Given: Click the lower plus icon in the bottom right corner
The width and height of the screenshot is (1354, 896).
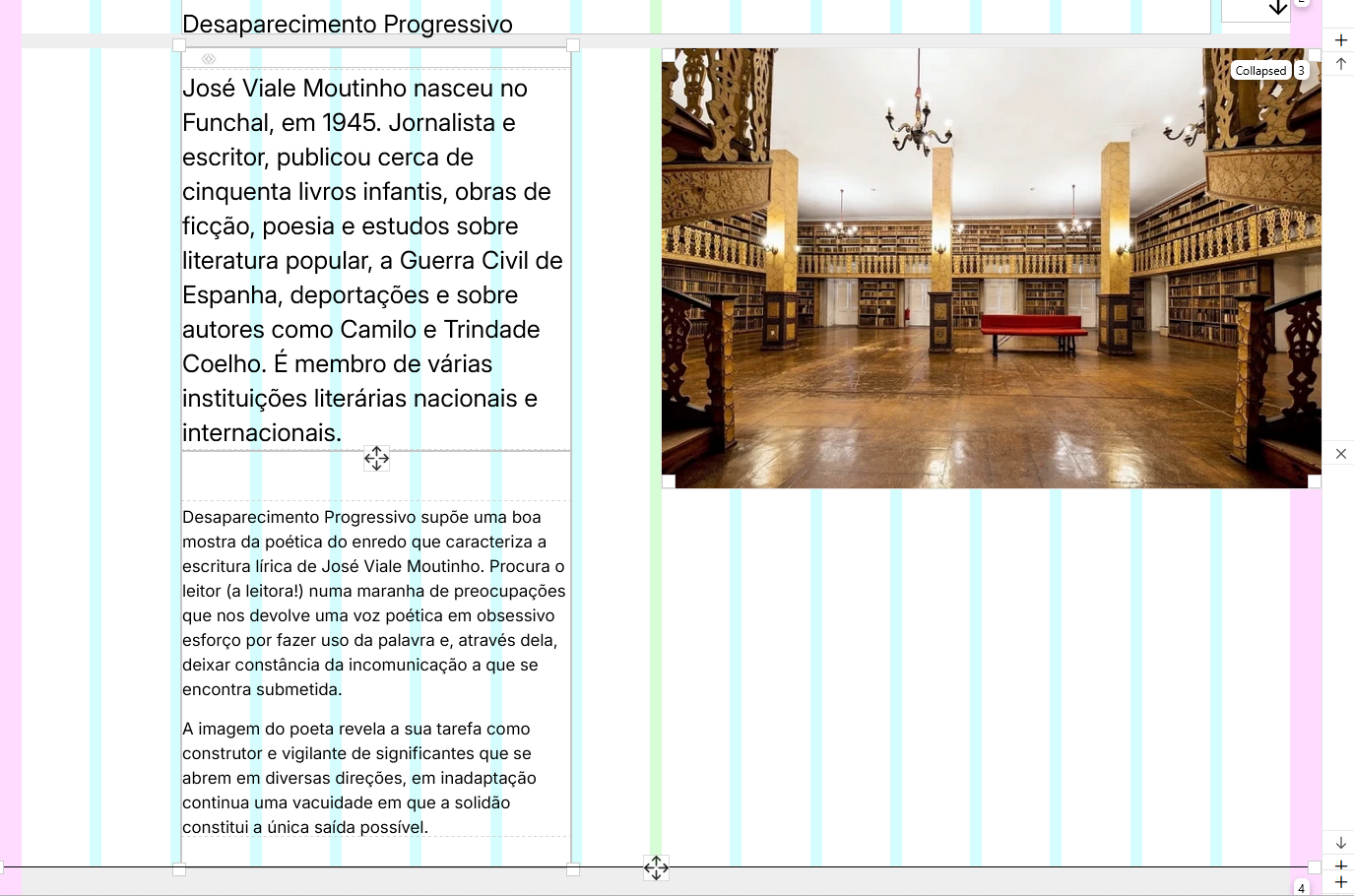Looking at the screenshot, I should pyautogui.click(x=1341, y=881).
